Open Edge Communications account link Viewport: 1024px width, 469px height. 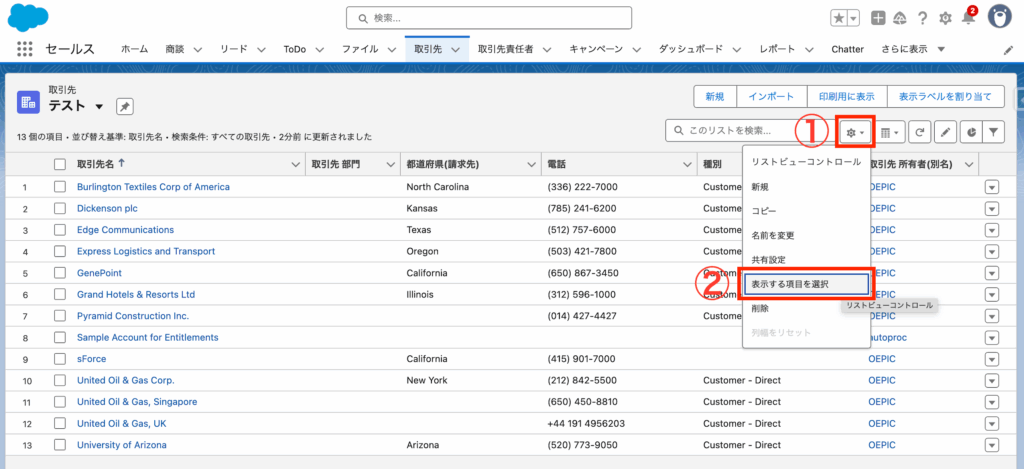pyautogui.click(x=125, y=230)
